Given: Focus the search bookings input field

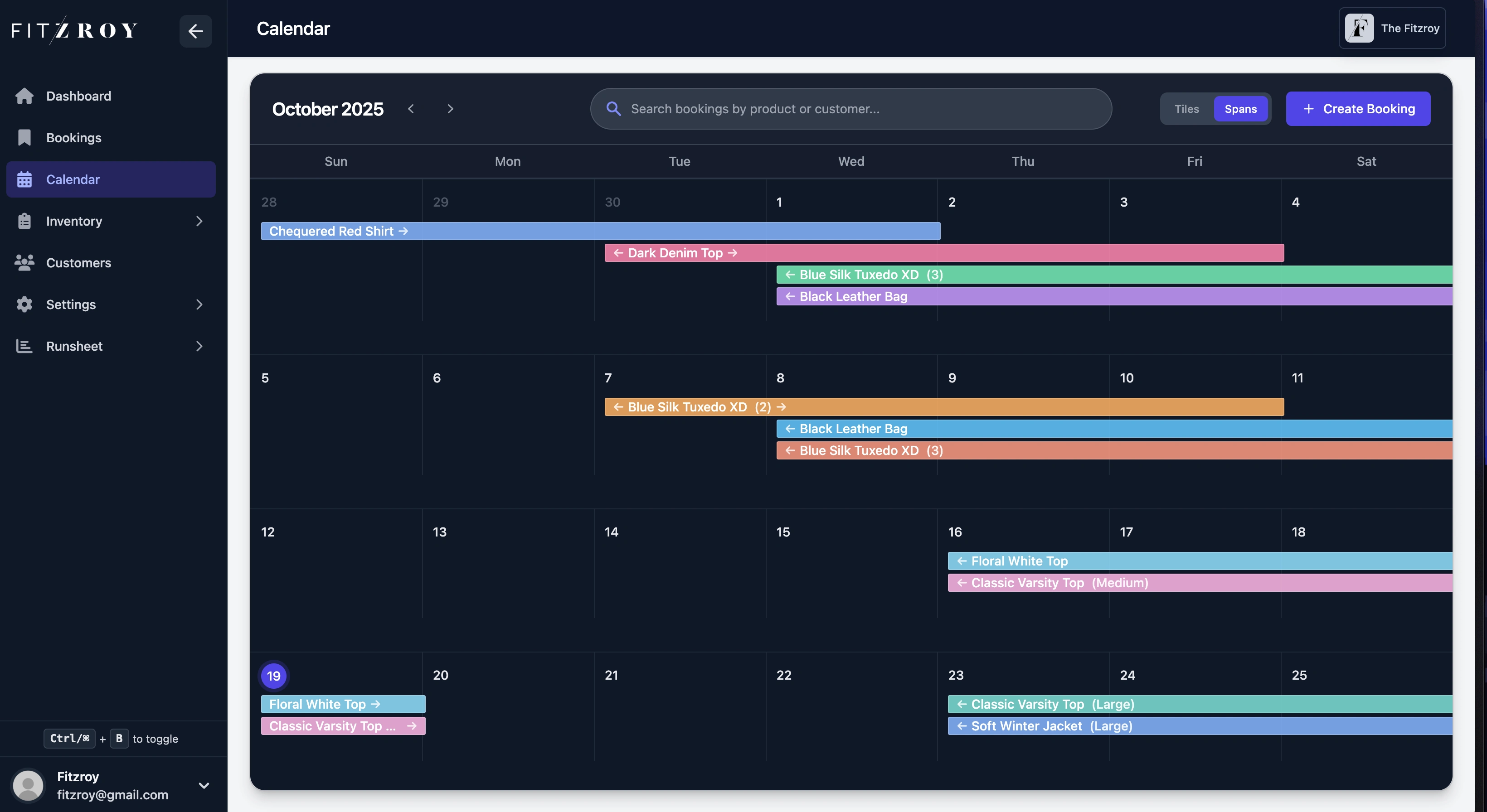Looking at the screenshot, I should (x=851, y=108).
